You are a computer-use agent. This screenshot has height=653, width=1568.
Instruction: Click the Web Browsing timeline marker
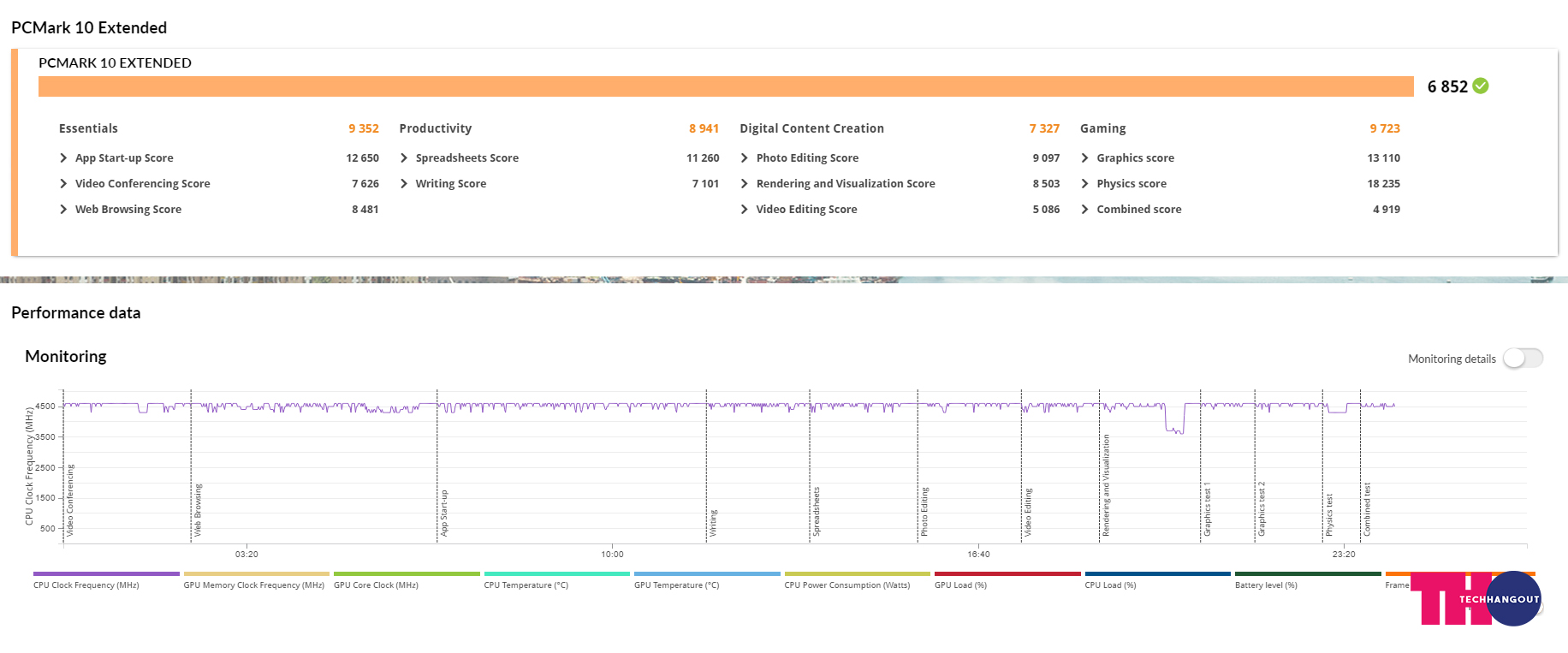click(x=198, y=510)
